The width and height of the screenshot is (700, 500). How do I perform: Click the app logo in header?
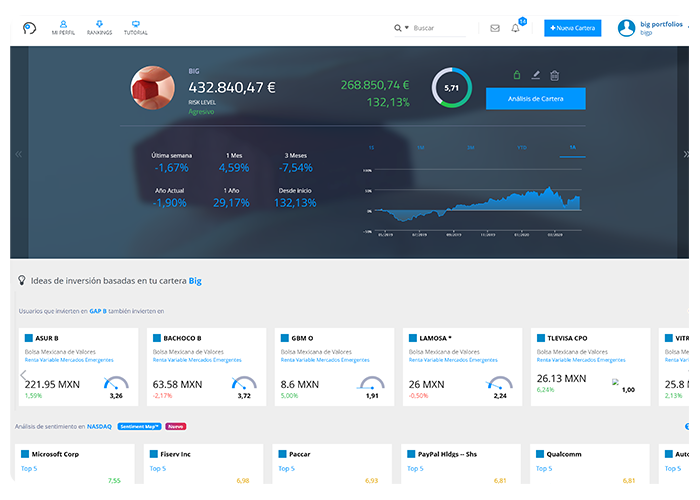pyautogui.click(x=29, y=28)
